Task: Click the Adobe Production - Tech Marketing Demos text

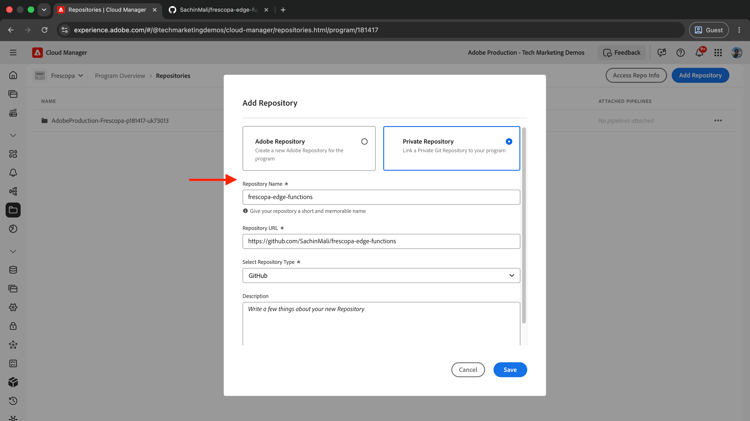Action: pos(526,53)
